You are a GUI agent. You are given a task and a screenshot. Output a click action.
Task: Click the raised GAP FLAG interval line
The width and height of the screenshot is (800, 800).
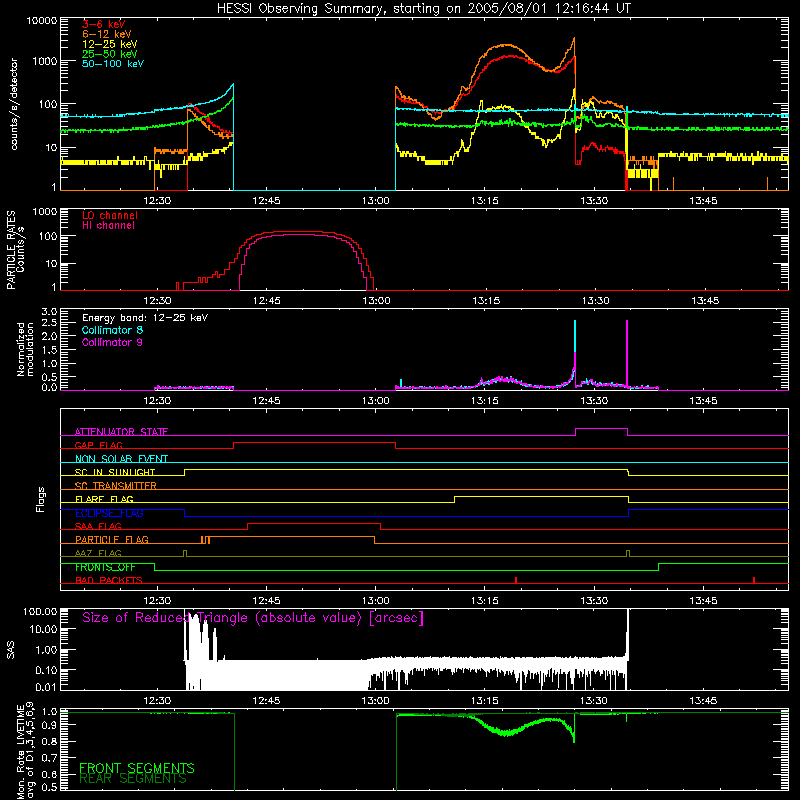coord(314,443)
